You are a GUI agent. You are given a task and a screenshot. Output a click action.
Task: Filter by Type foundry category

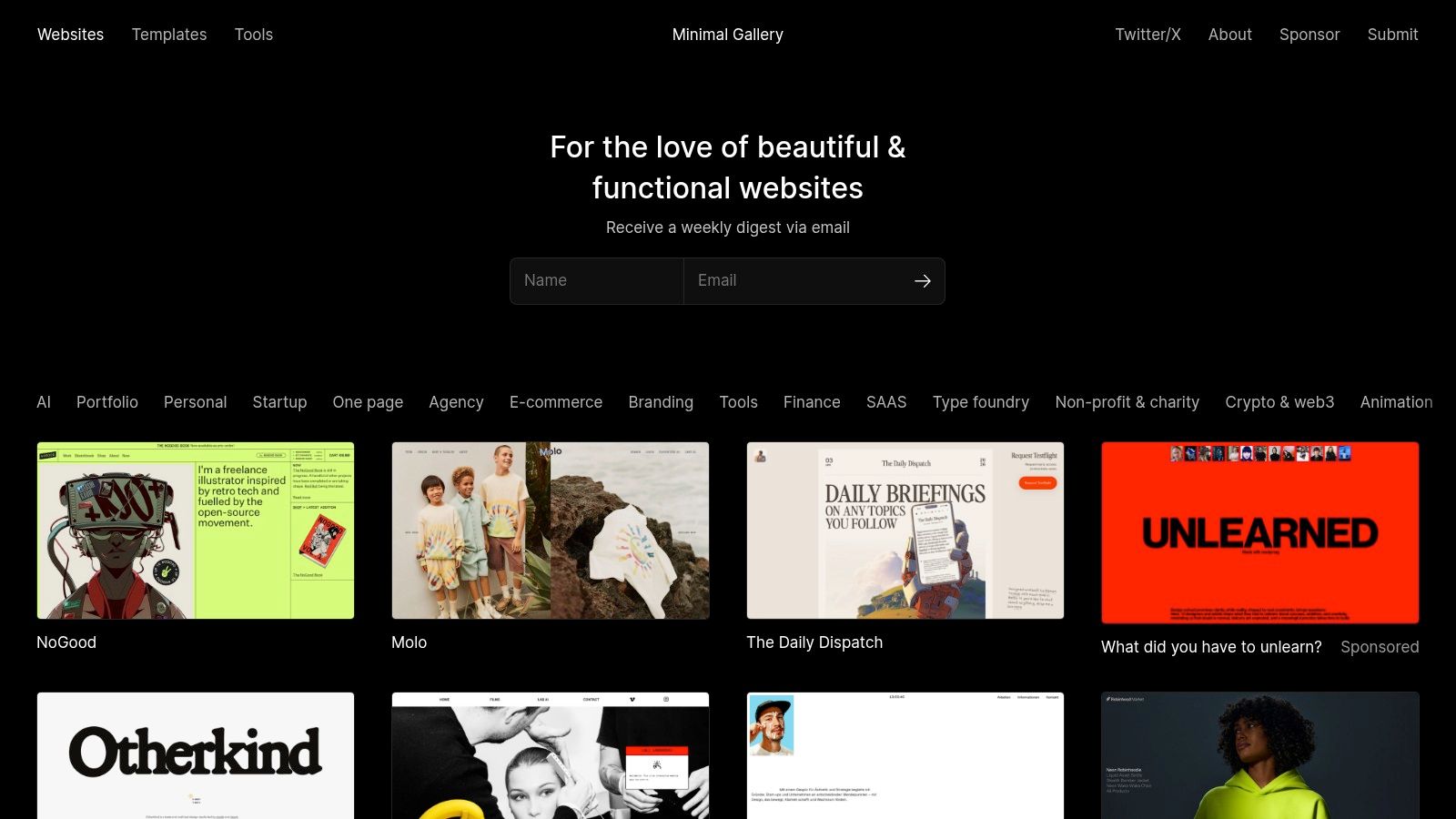click(981, 402)
